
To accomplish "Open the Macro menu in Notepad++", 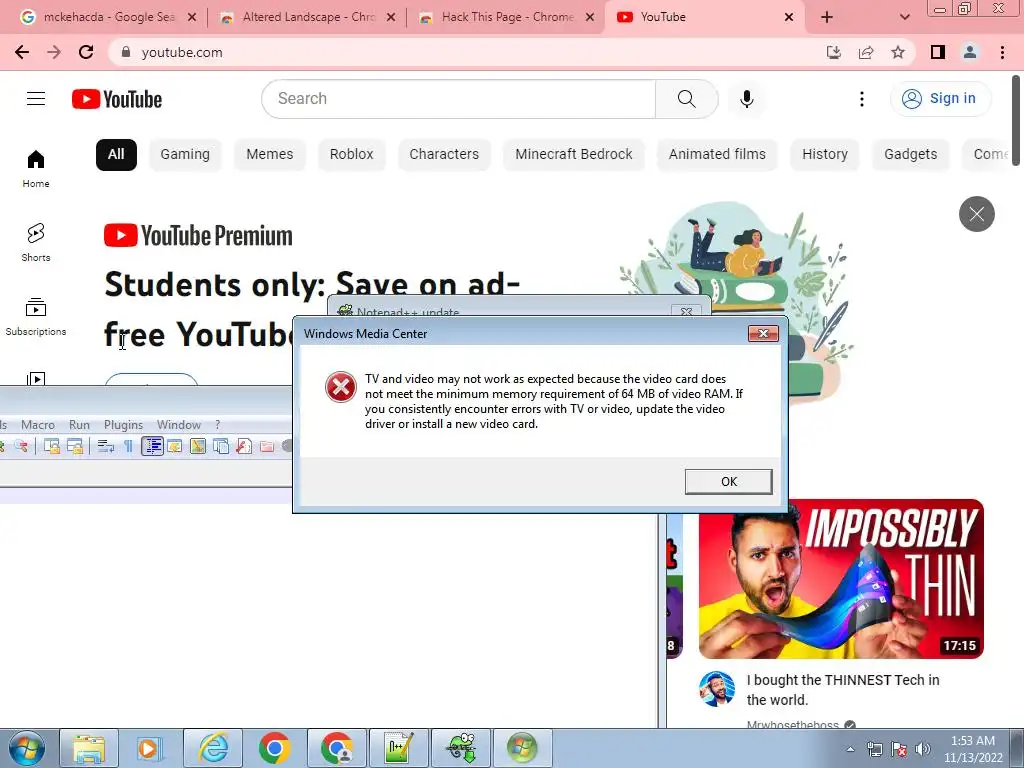I will [x=38, y=425].
